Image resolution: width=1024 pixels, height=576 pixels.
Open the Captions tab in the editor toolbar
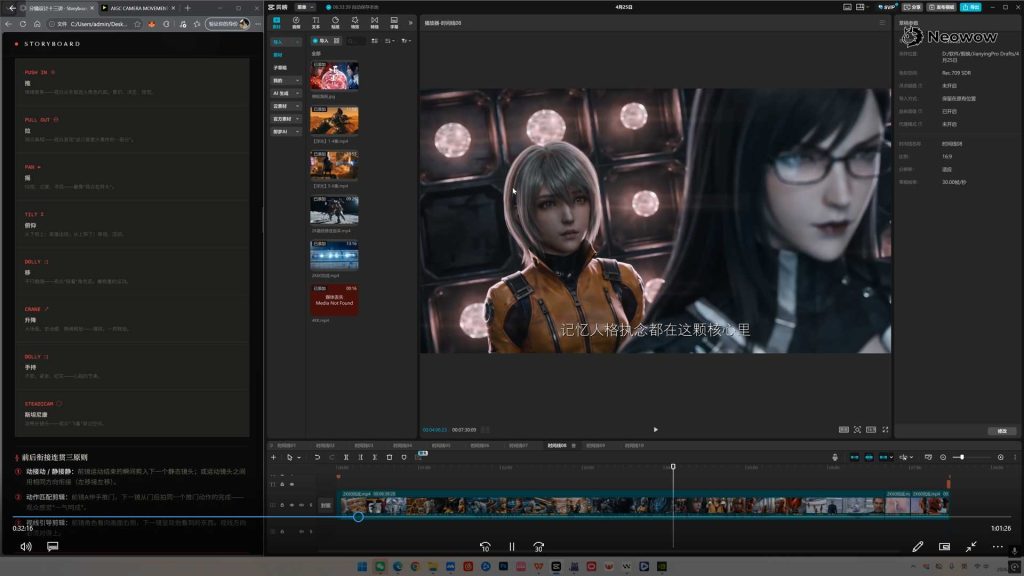pos(394,23)
